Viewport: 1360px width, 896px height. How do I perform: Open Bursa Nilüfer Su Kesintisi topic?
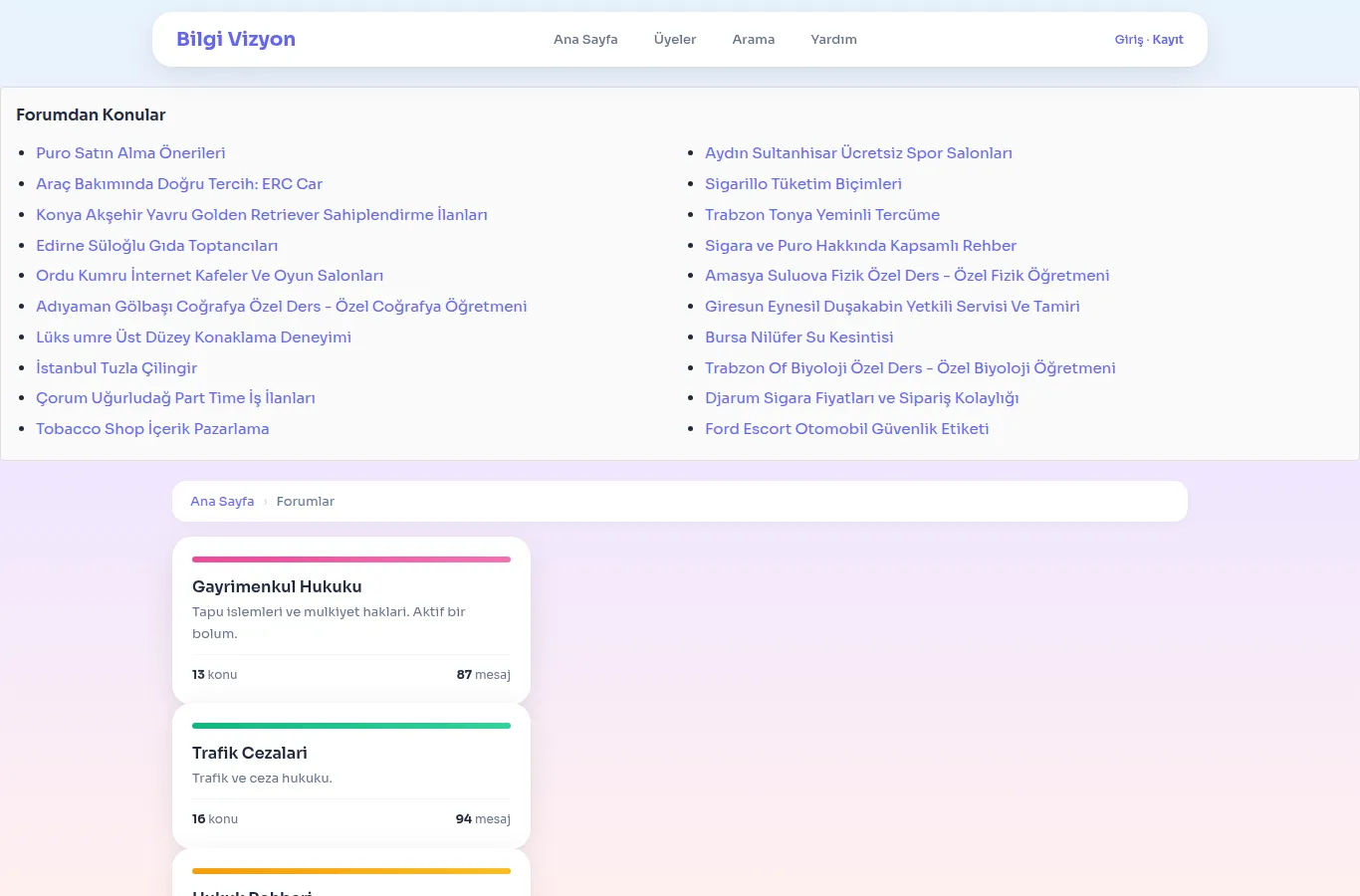(x=799, y=337)
